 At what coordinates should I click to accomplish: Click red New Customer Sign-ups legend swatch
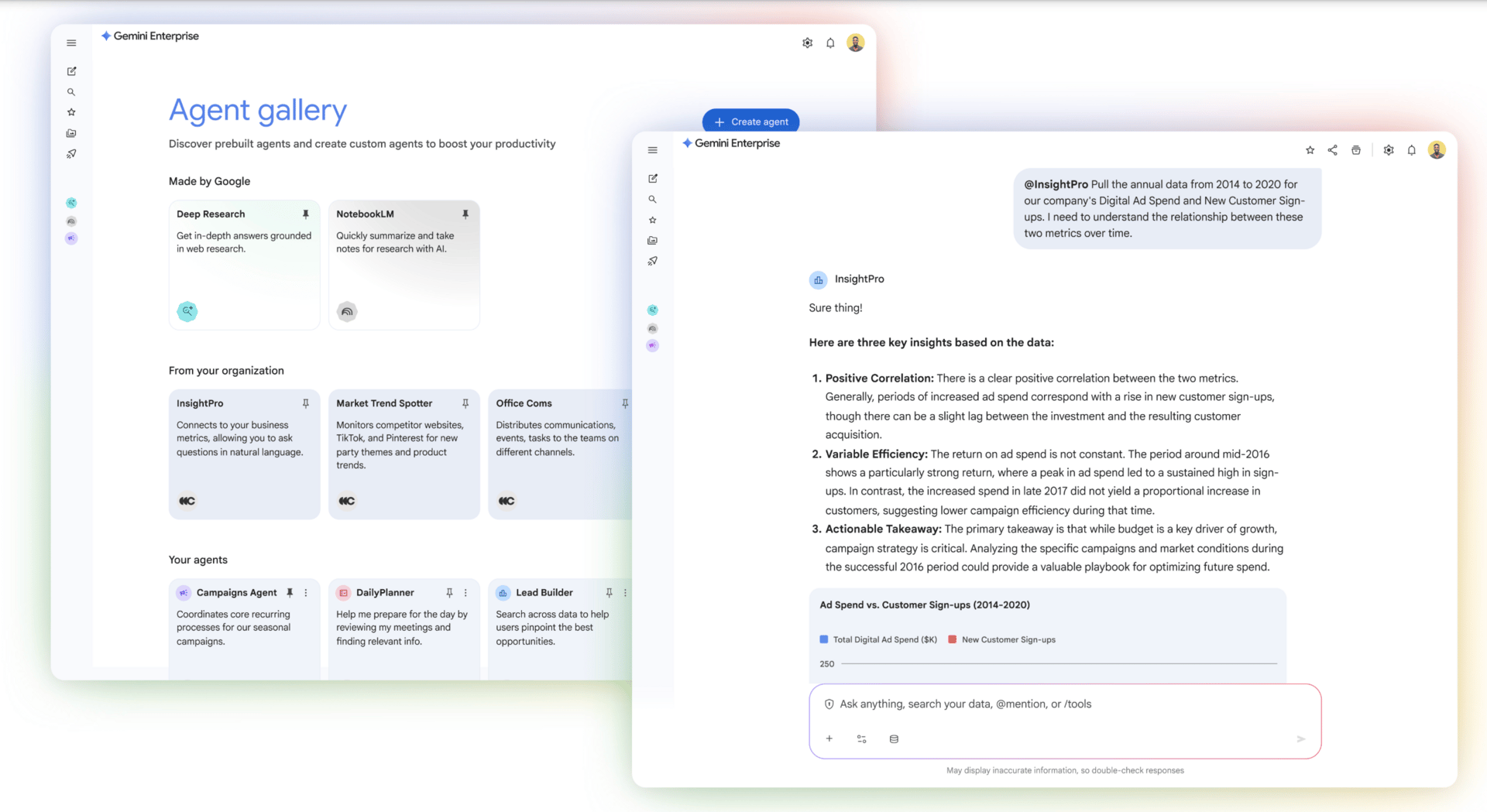pos(953,639)
